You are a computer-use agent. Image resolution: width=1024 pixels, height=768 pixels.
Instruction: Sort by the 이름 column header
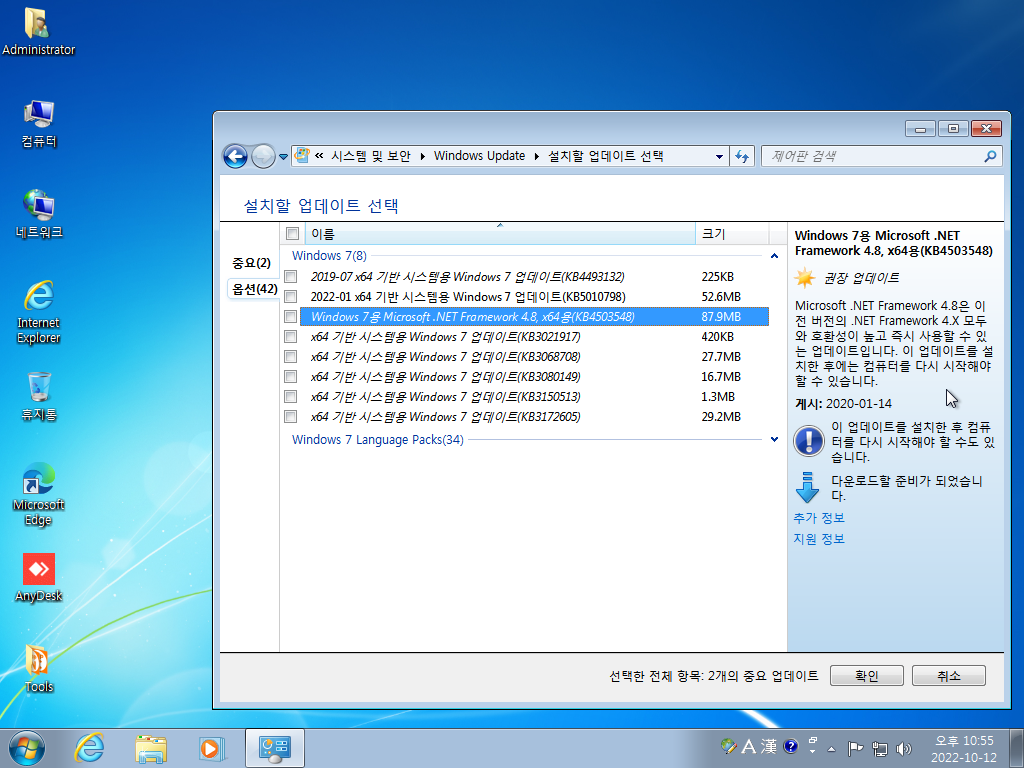500,234
